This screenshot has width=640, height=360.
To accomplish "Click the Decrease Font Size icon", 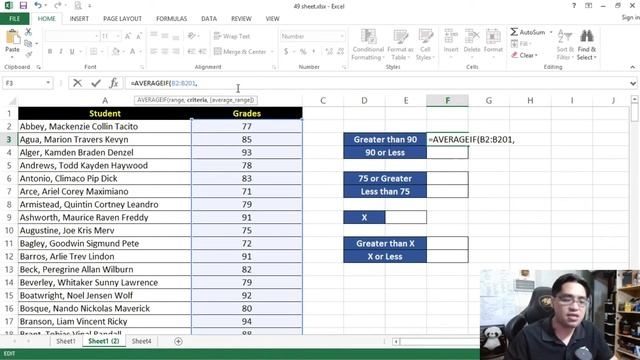I will 139,36.
